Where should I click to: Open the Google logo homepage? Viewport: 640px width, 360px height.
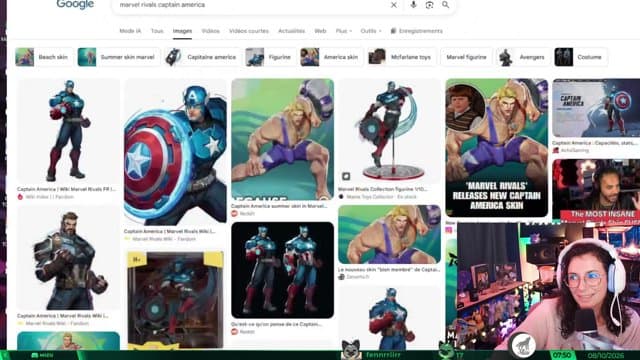(75, 5)
